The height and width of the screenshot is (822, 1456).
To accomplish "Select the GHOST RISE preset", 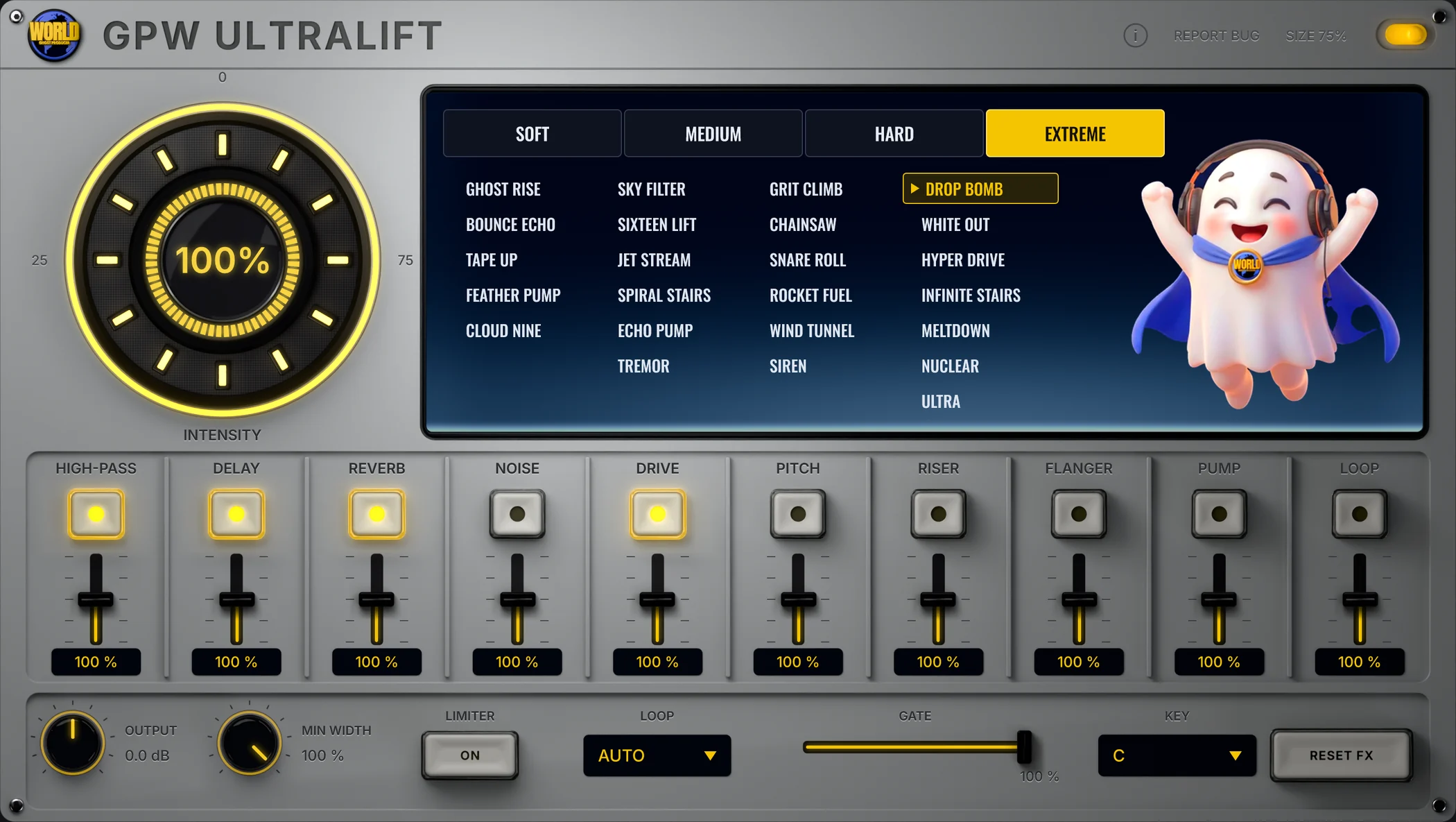I will point(503,189).
